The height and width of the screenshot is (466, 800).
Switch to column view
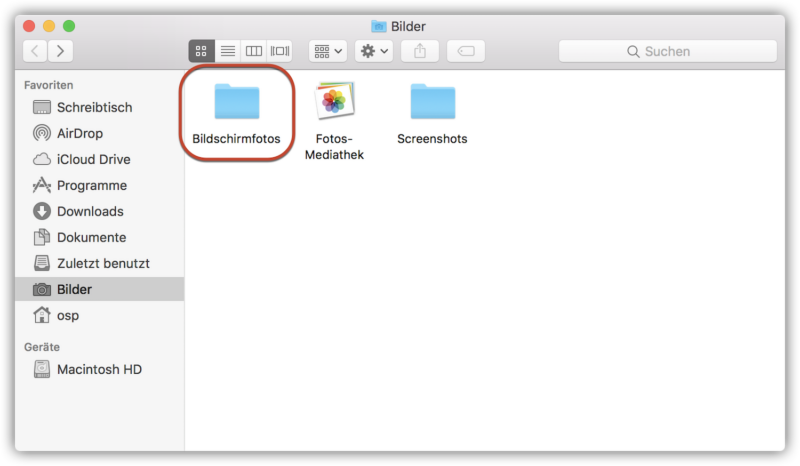254,51
